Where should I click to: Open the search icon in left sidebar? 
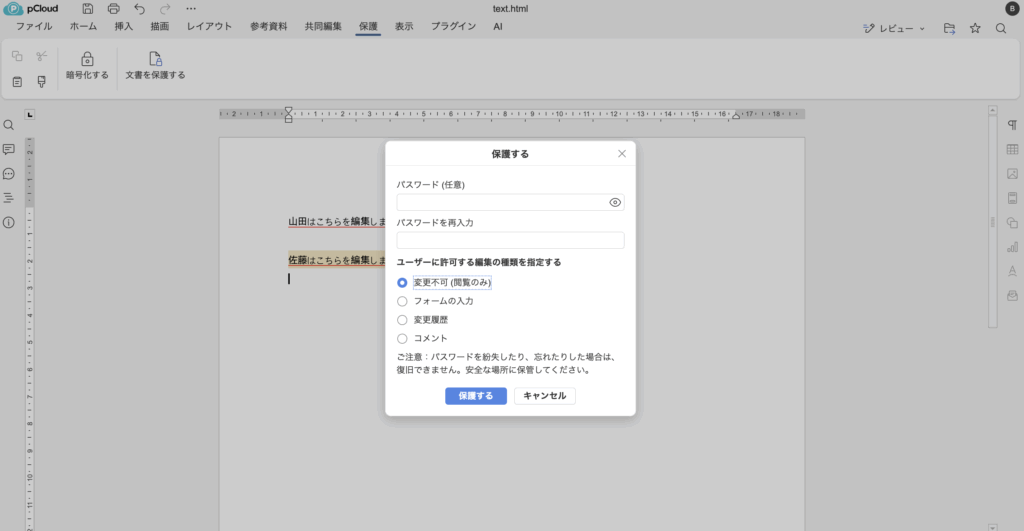tap(8, 125)
